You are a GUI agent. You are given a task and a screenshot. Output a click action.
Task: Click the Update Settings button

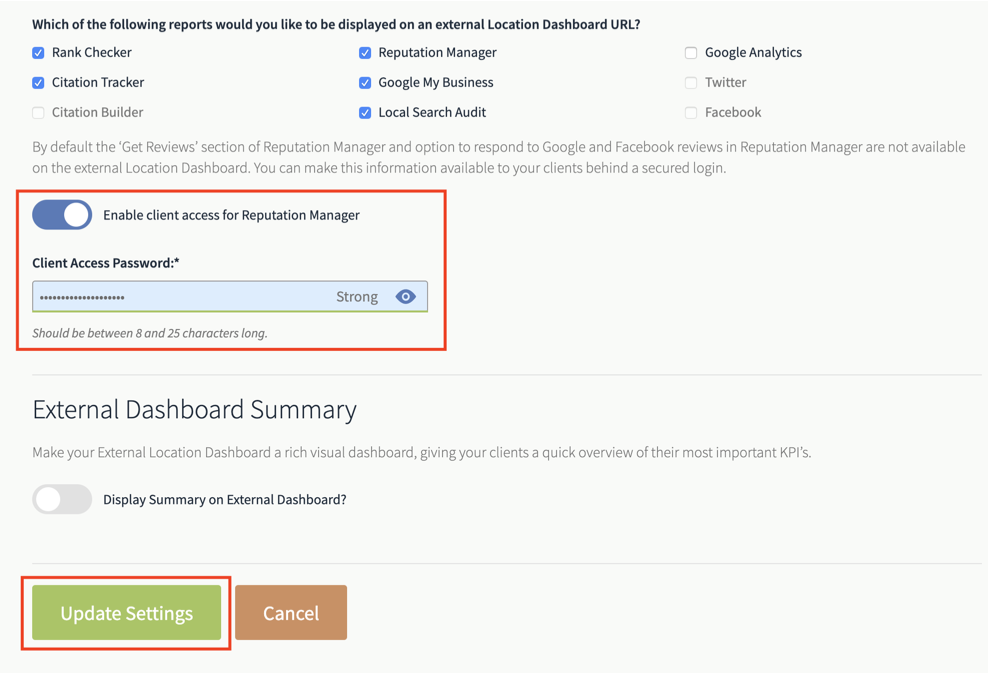coord(127,613)
